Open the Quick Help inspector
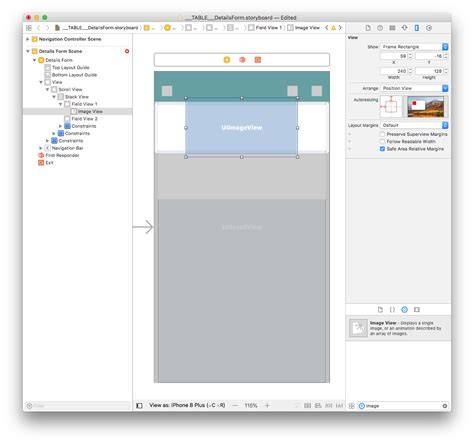The height and width of the screenshot is (444, 474). [380, 28]
